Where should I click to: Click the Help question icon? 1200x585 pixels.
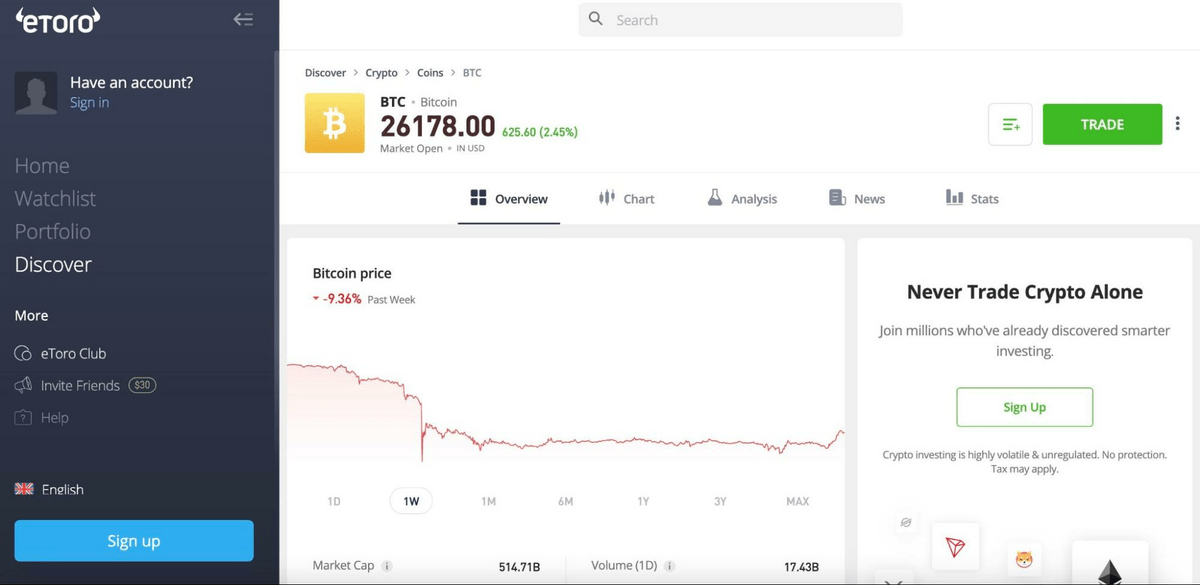[x=23, y=417]
